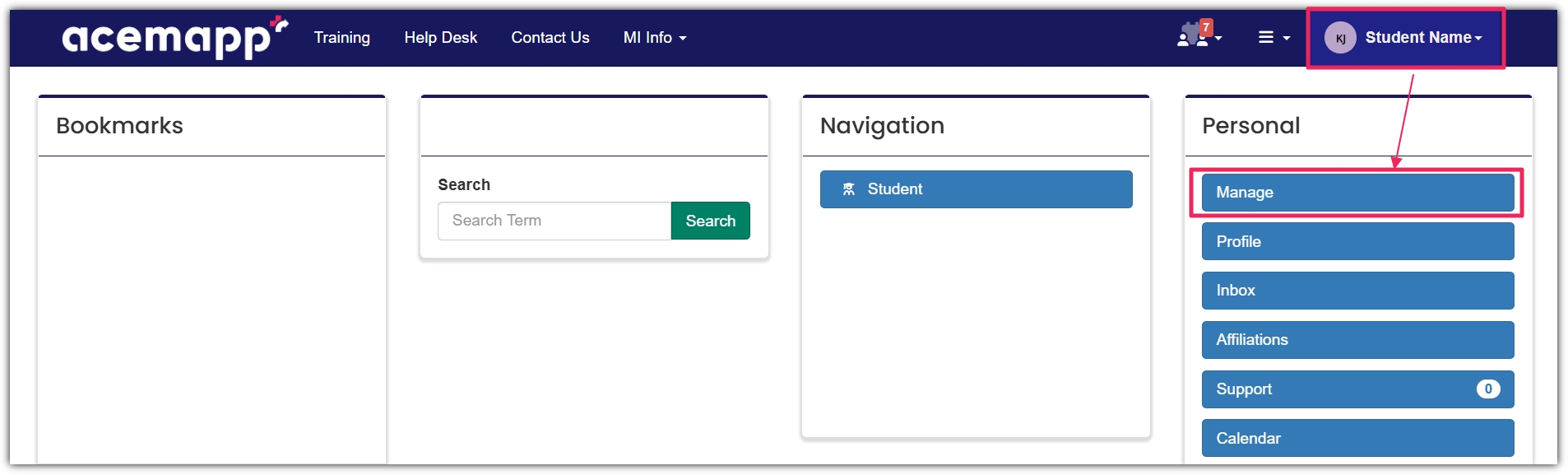1568x475 pixels.
Task: Click the Profile button
Action: 1357,241
